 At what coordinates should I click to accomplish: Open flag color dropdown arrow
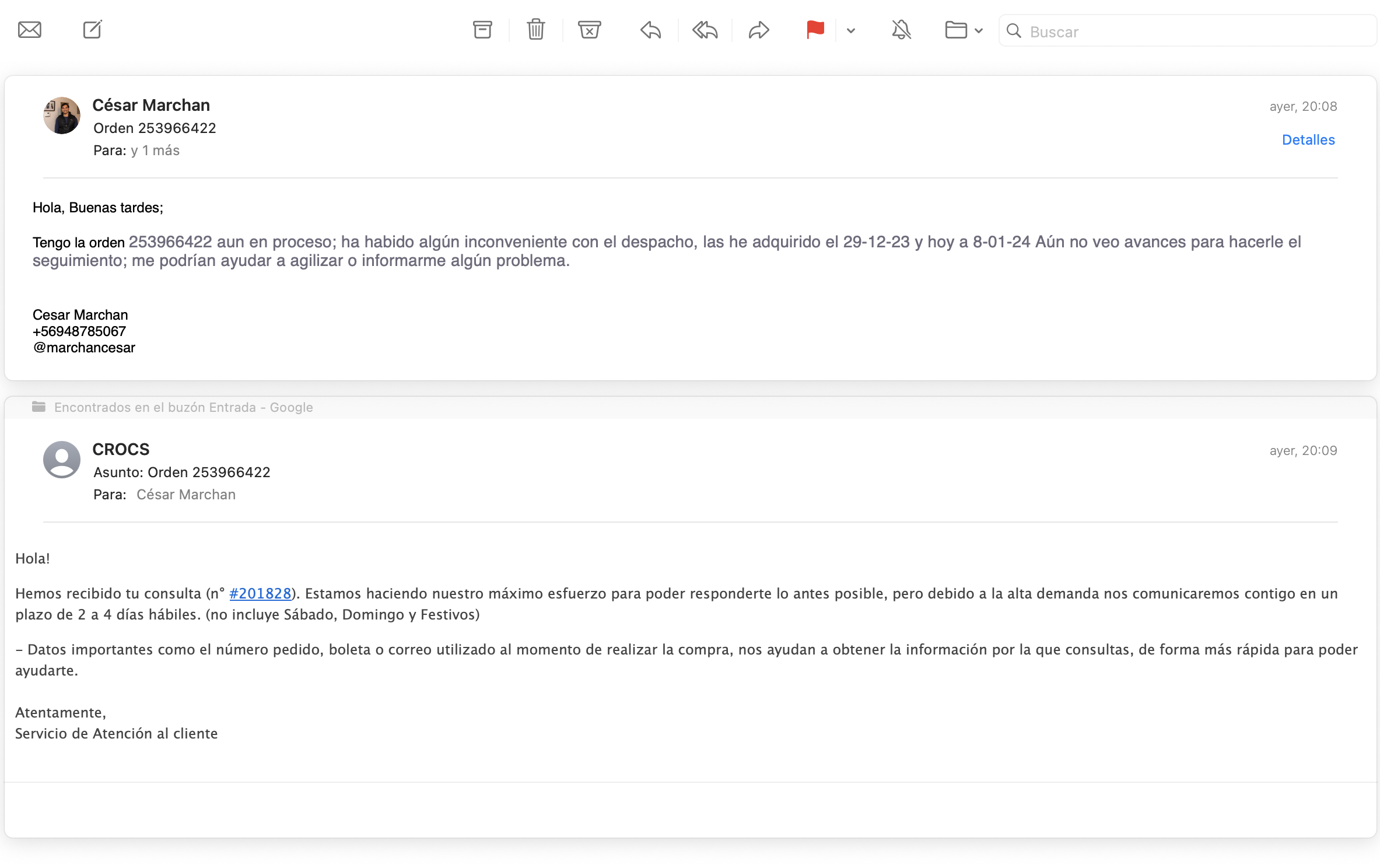pos(851,31)
